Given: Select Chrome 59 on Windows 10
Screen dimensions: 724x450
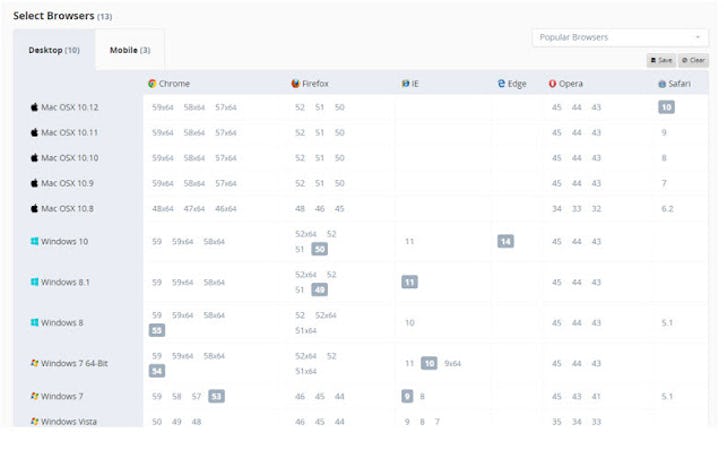Looking at the screenshot, I should click(157, 241).
